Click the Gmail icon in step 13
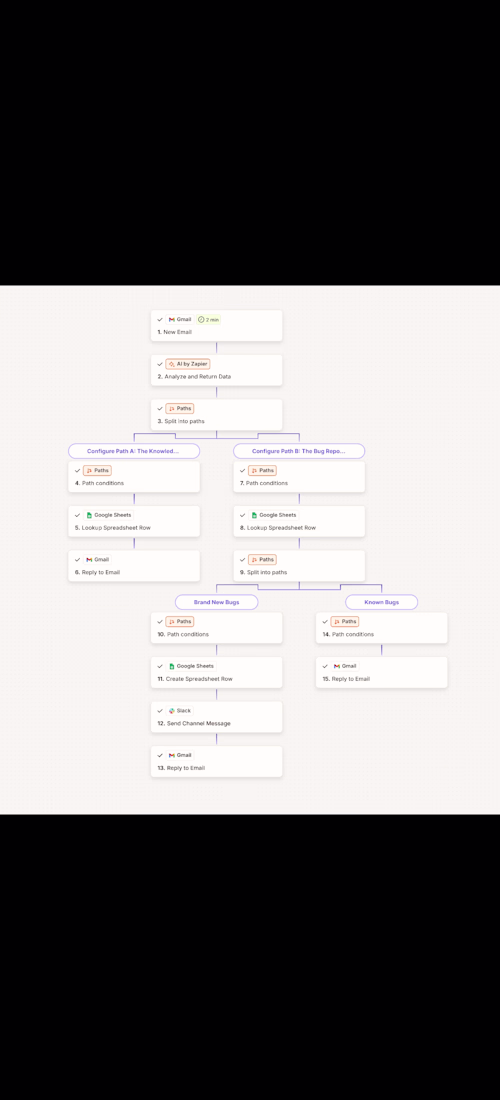500x1100 pixels. (172, 756)
